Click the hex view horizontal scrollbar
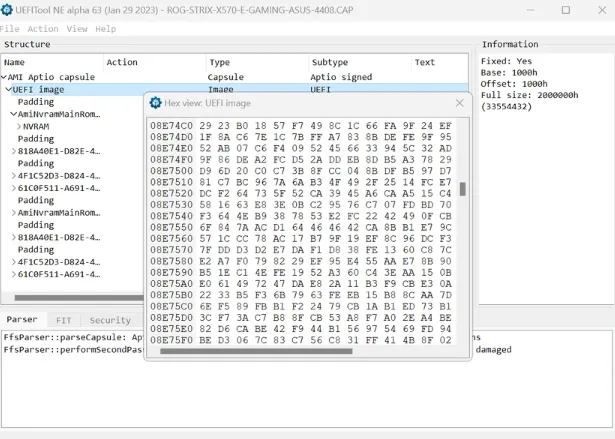Viewport: 615px width, 439px height. tap(256, 351)
